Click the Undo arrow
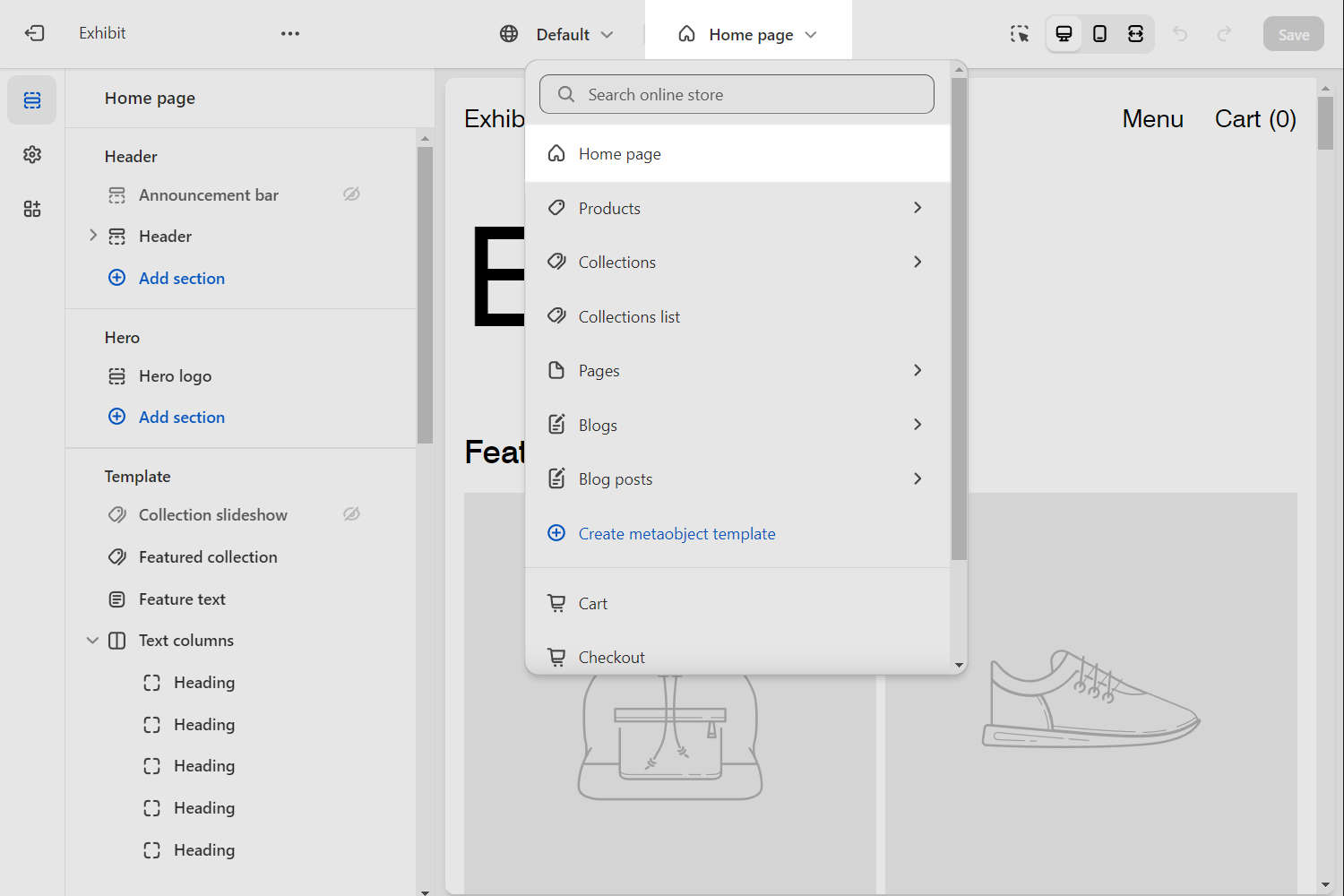The width and height of the screenshot is (1344, 896). (x=1180, y=34)
